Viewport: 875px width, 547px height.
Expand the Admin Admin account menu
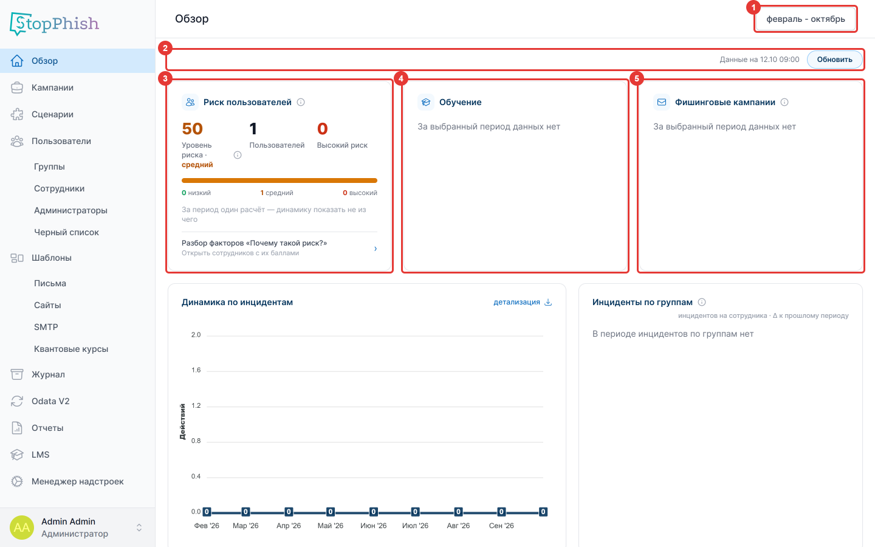139,527
